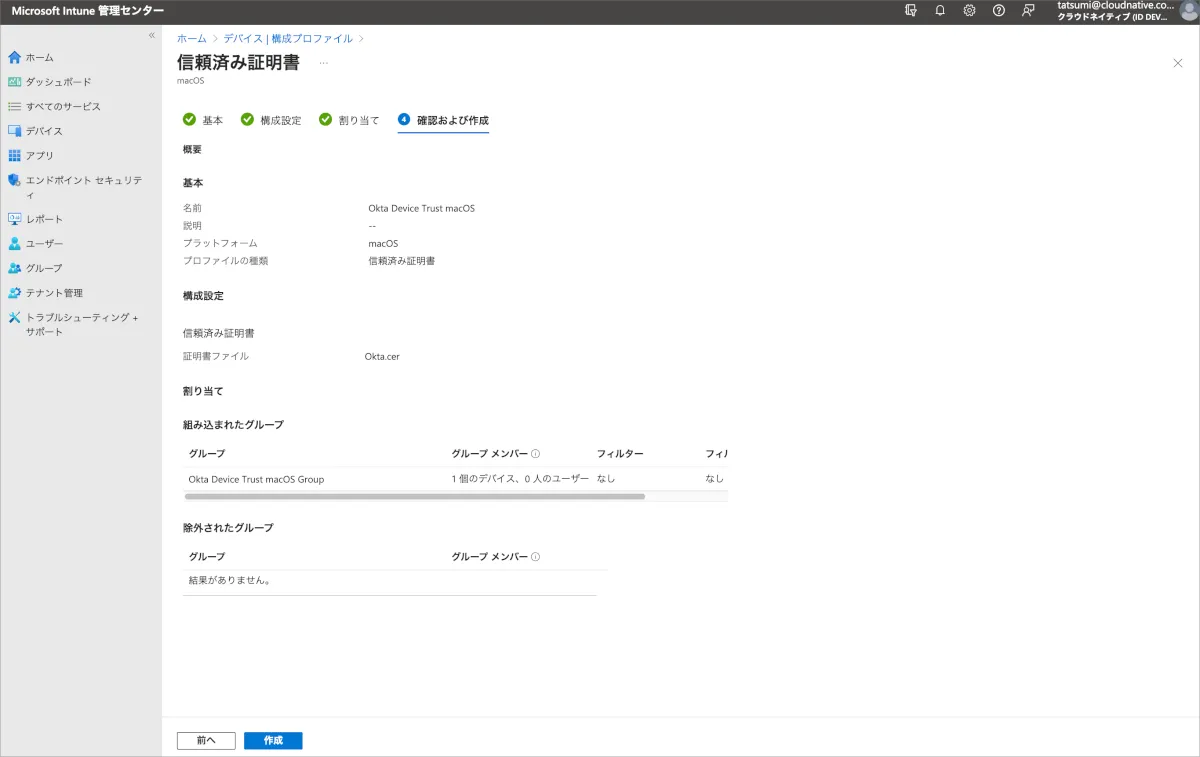Open the ダッシュボード sidebar item
Screen dimensions: 1200x757
pyautogui.click(x=58, y=82)
